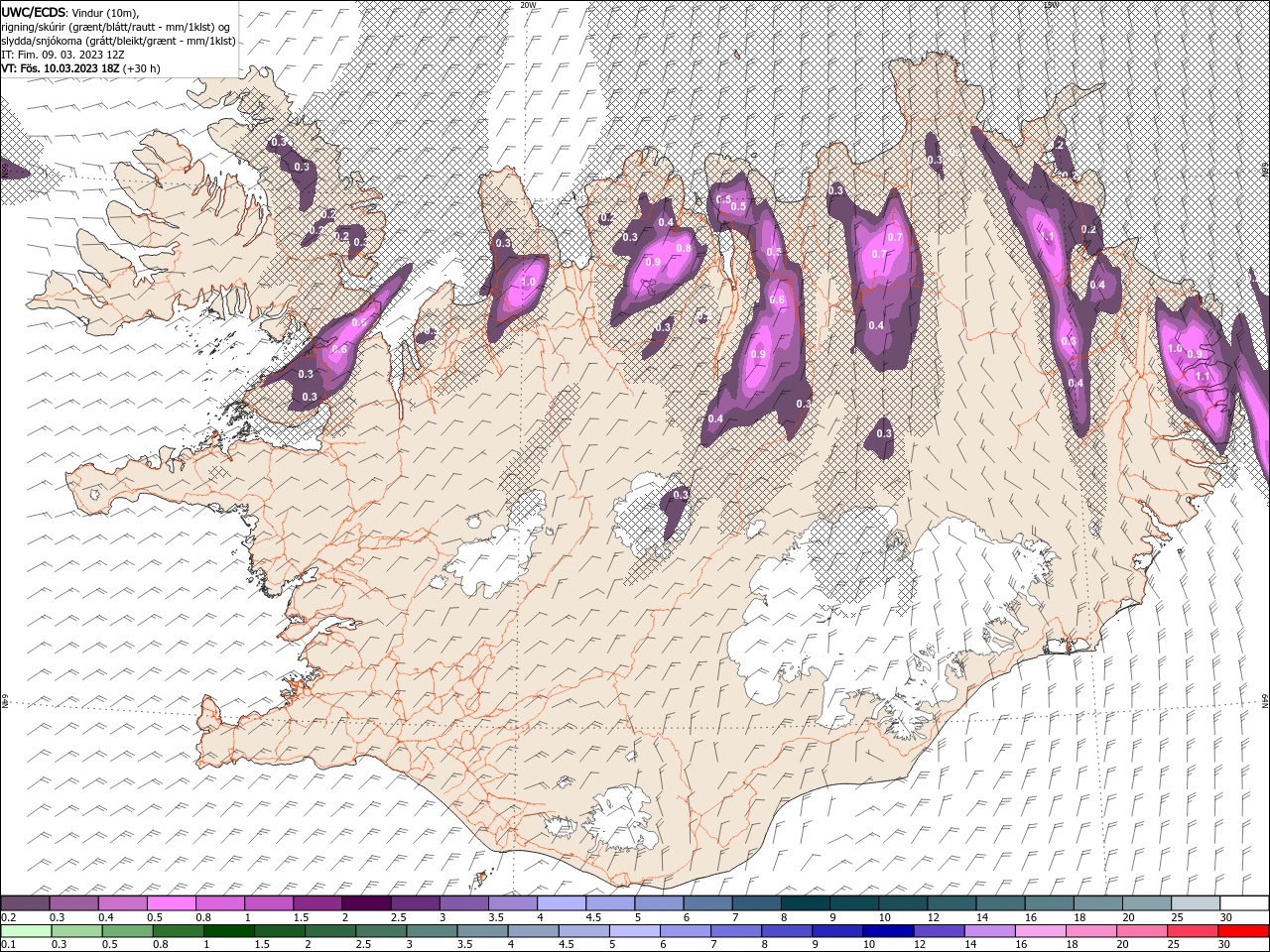
Task: Click the top-row legend swatch between 25 and 30
Action: [x=1194, y=902]
